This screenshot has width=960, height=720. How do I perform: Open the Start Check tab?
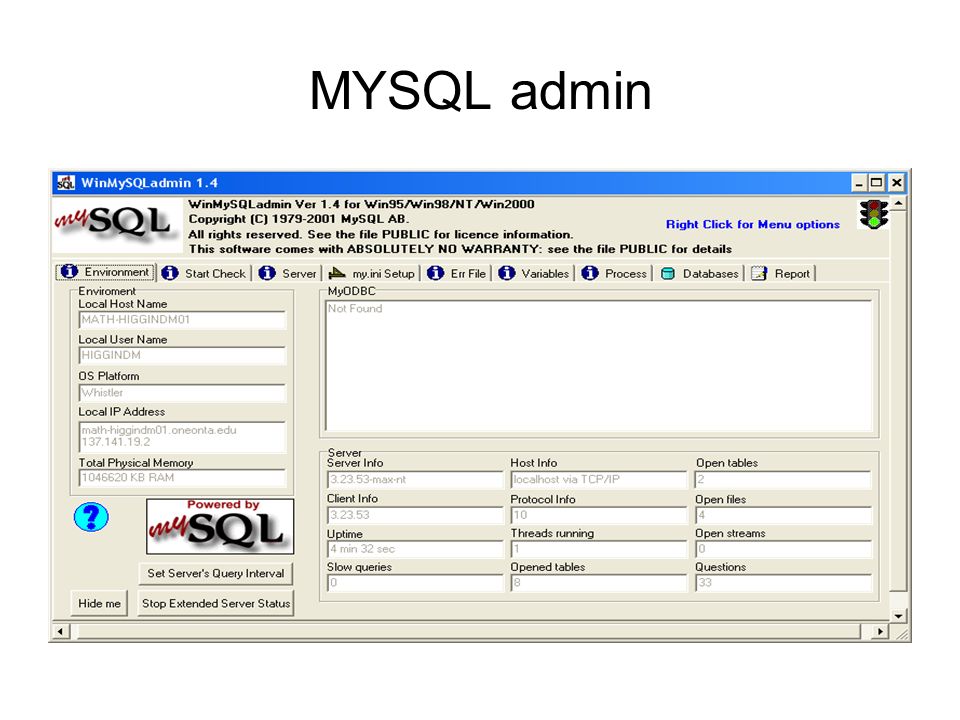[x=204, y=274]
